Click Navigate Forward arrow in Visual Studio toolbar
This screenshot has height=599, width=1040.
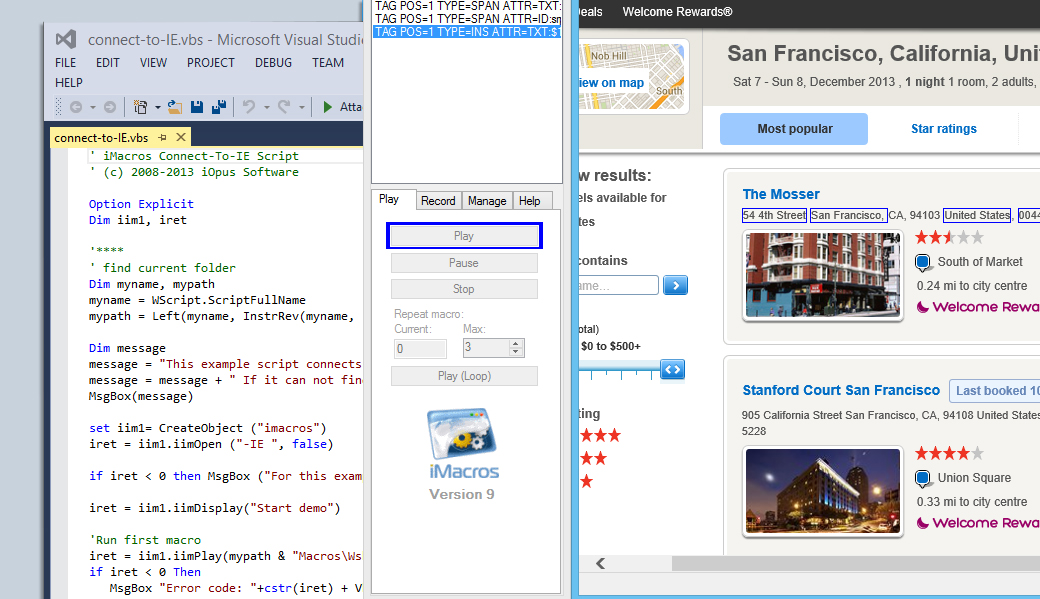point(110,107)
